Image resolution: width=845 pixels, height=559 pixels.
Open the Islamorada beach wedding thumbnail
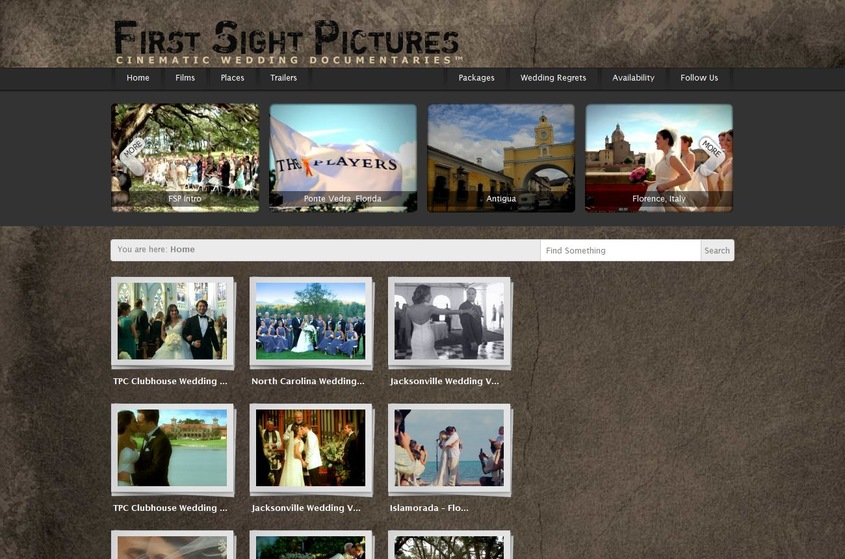pyautogui.click(x=449, y=448)
